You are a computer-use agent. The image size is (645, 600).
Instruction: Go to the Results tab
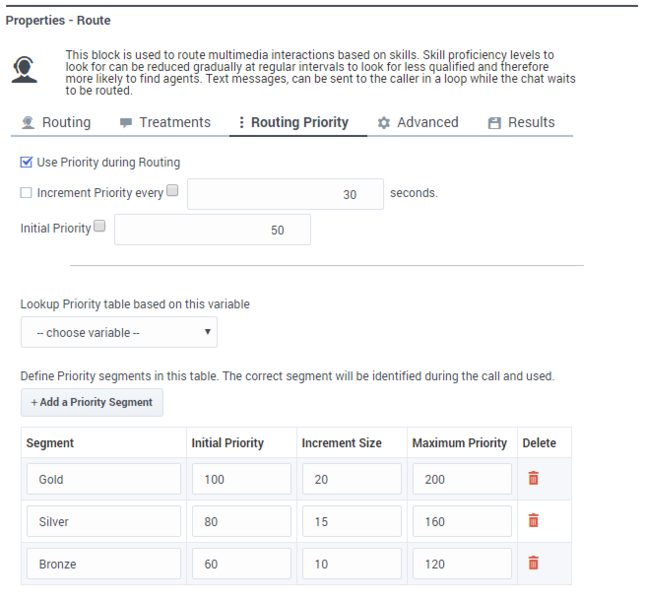click(x=521, y=123)
